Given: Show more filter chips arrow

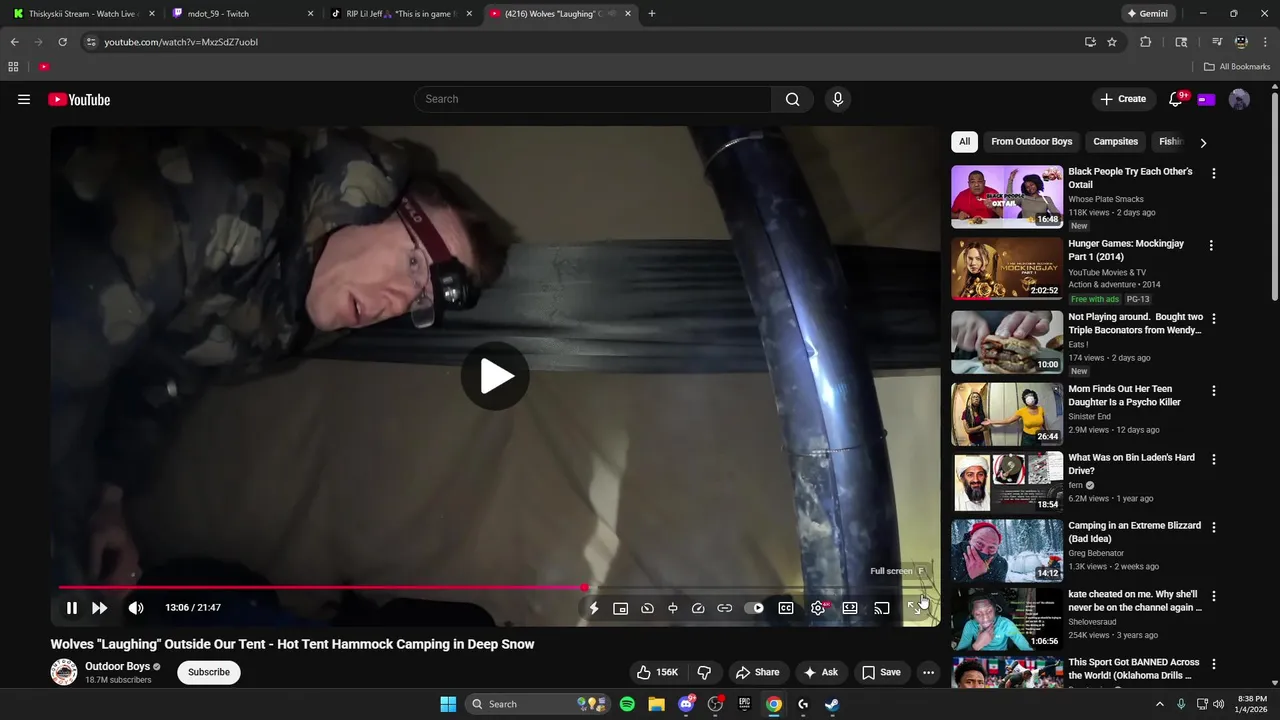Looking at the screenshot, I should (1203, 143).
